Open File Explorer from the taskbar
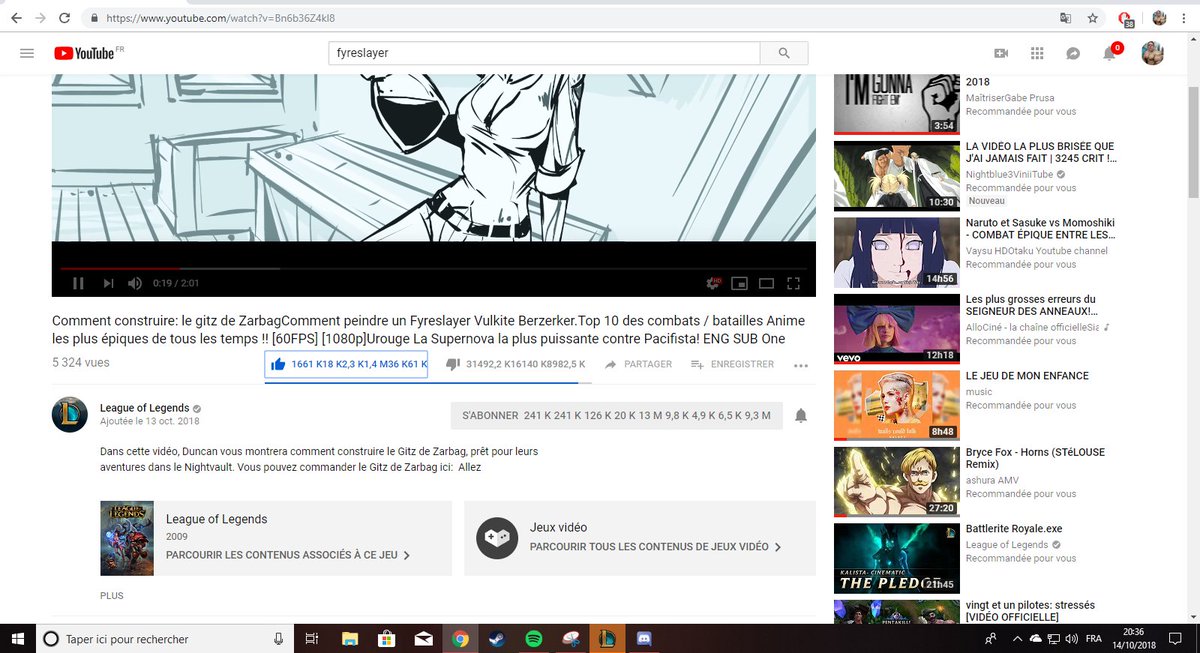 tap(350, 638)
